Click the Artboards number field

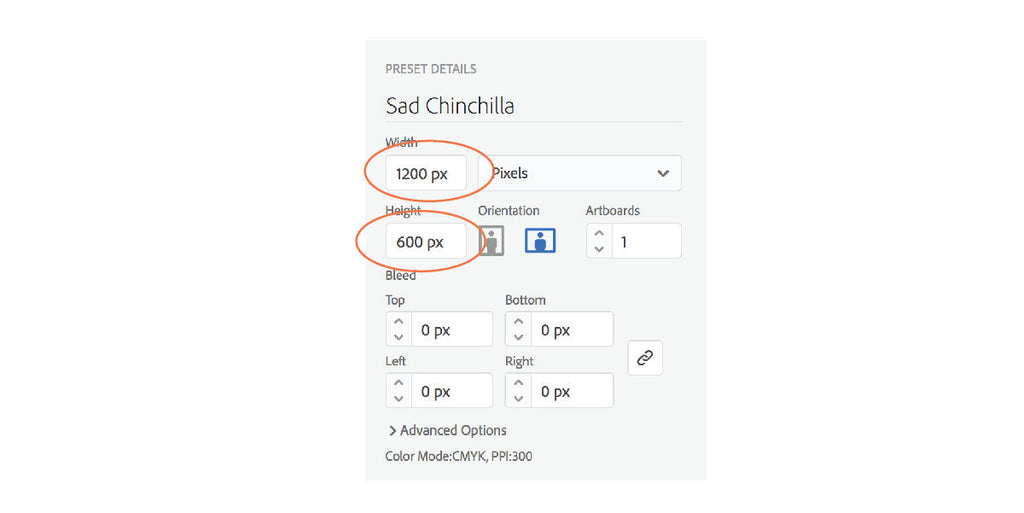[x=646, y=241]
